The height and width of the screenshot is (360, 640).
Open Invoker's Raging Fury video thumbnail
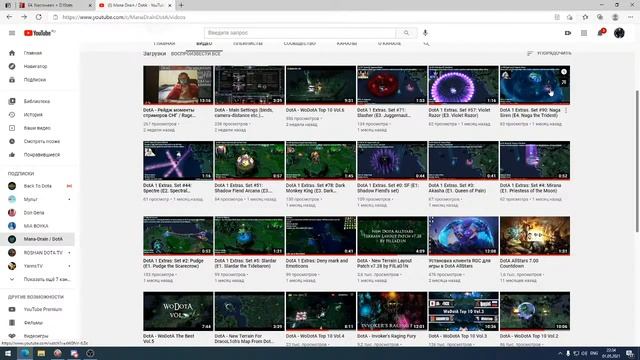pos(392,311)
